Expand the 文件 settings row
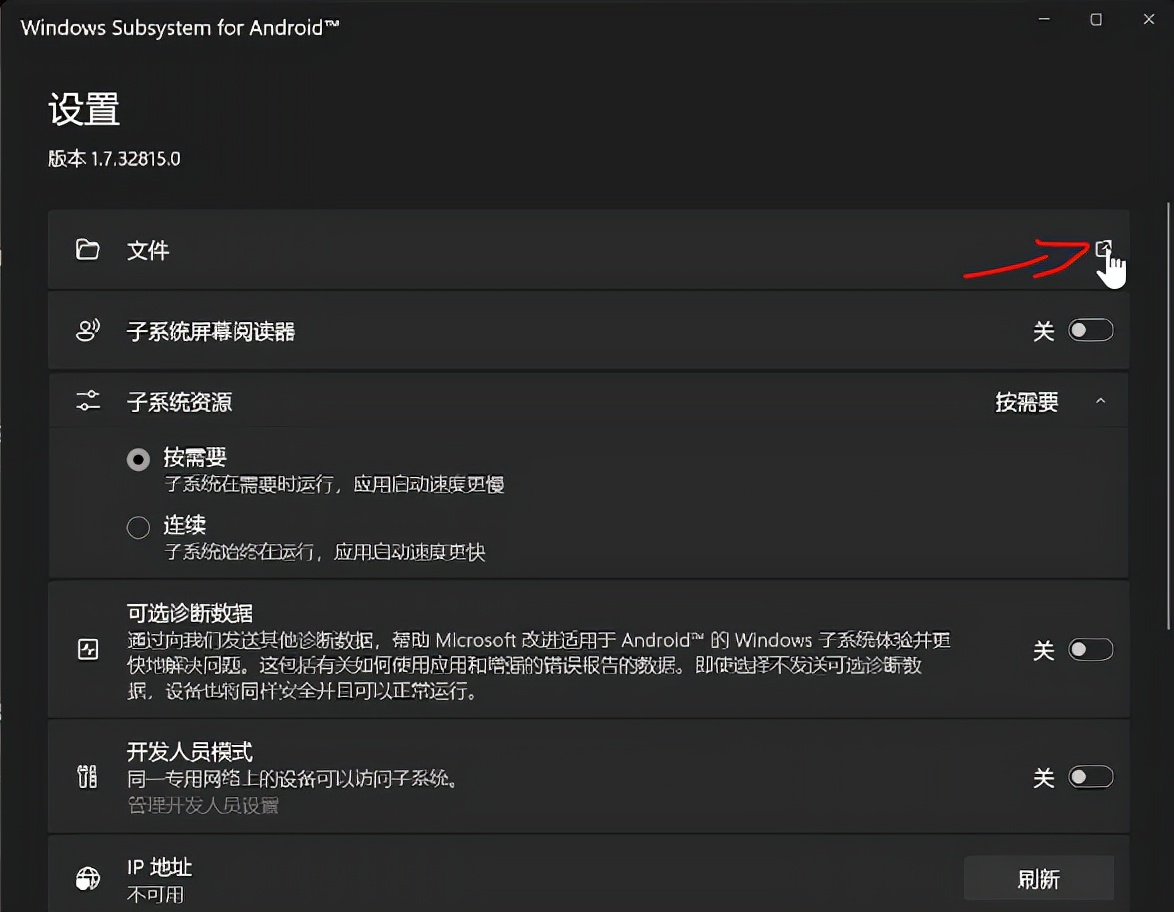Viewport: 1174px width, 912px height. 590,250
